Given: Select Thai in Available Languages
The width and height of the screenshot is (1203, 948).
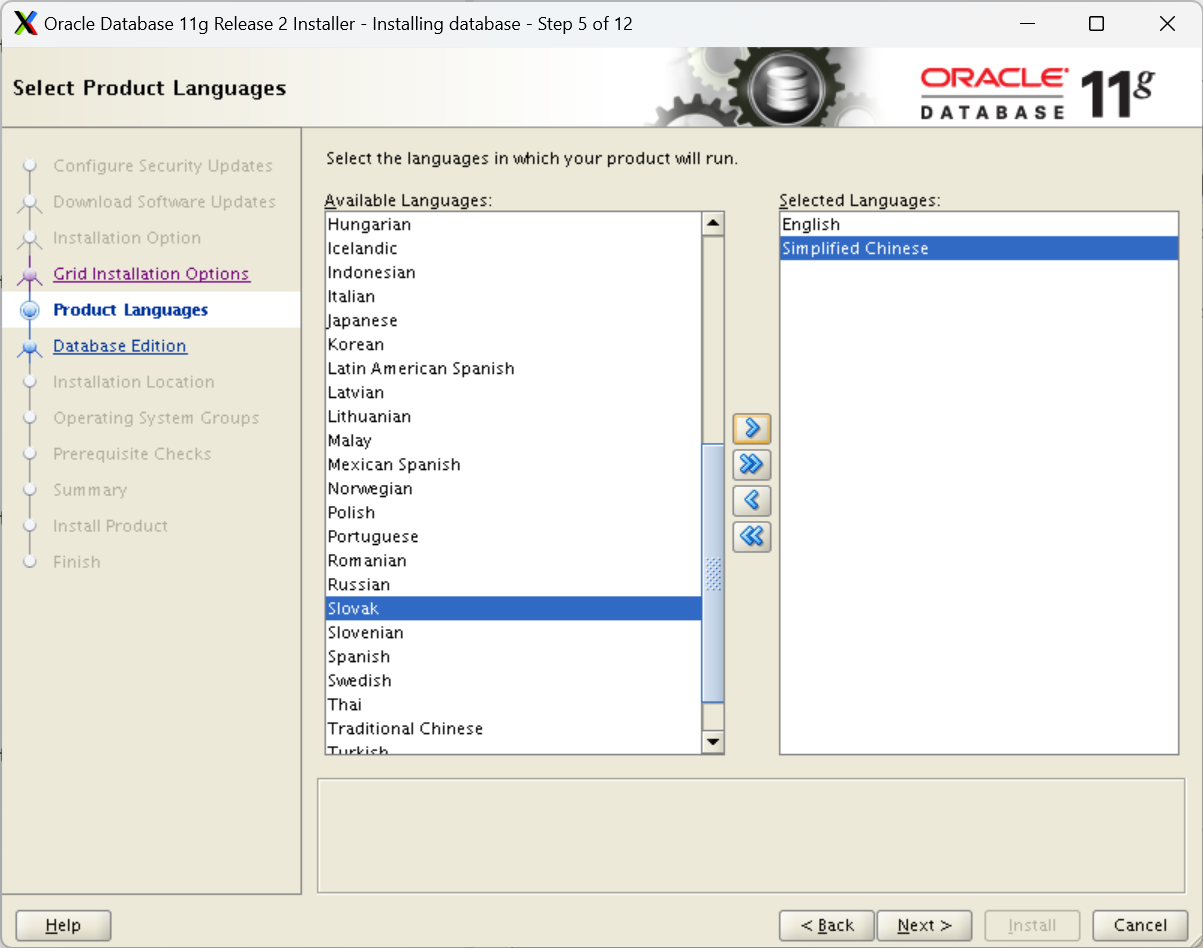Looking at the screenshot, I should point(513,705).
